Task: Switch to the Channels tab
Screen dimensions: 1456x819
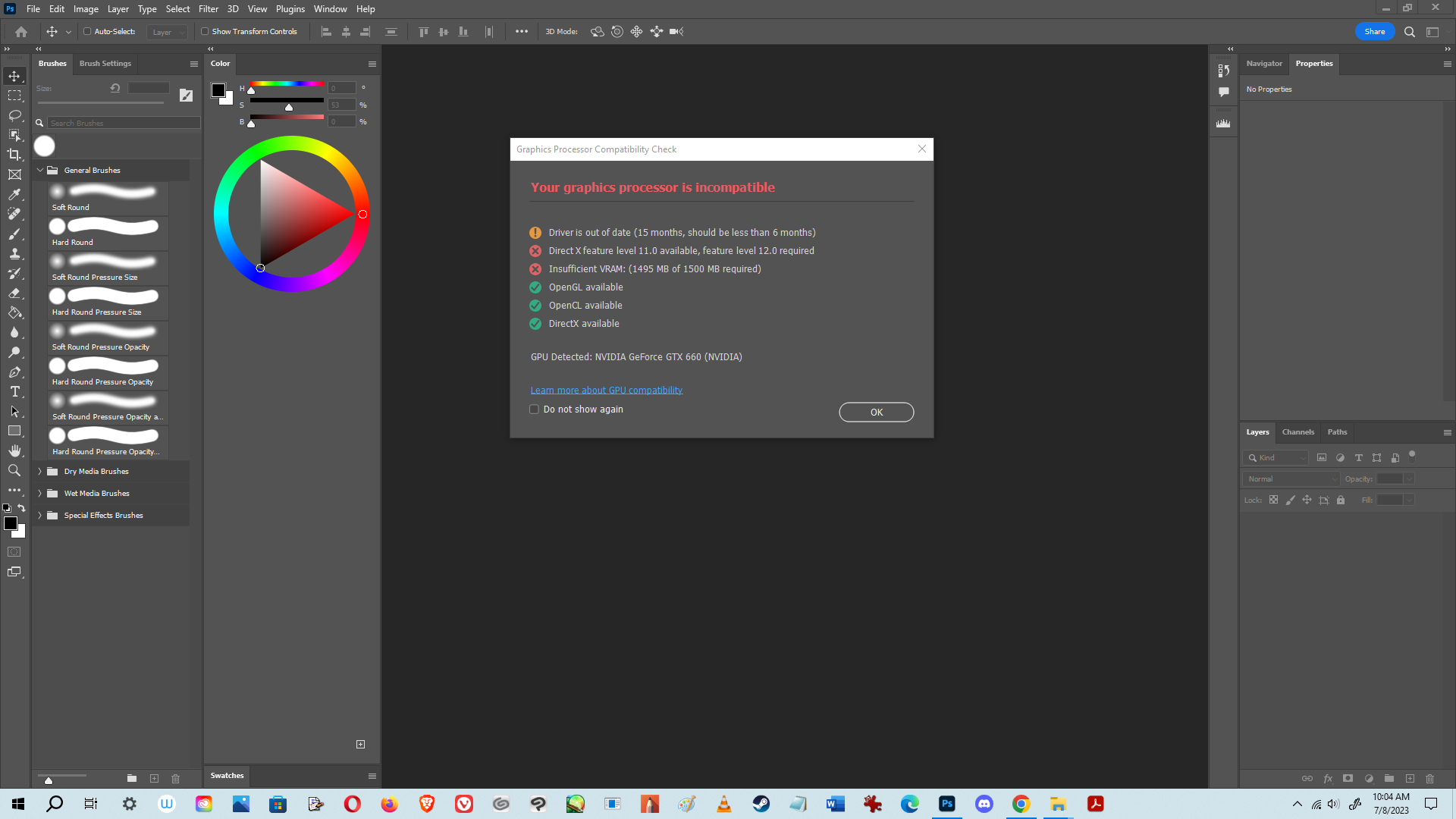Action: [1298, 432]
